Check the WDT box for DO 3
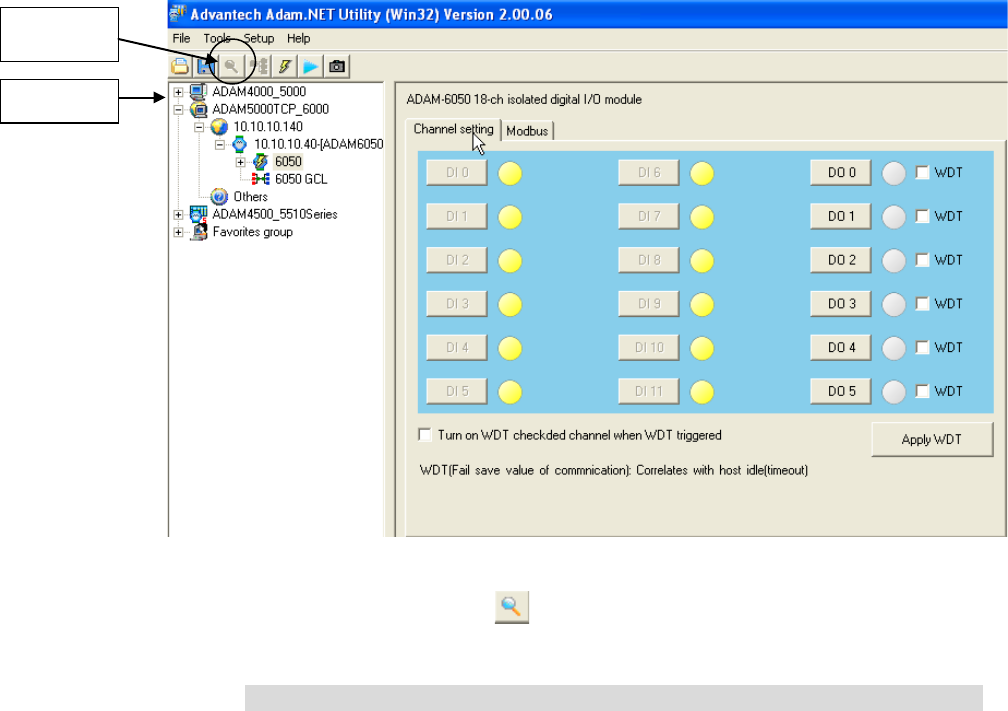Screen dimensions: 1008x711 click(922, 303)
